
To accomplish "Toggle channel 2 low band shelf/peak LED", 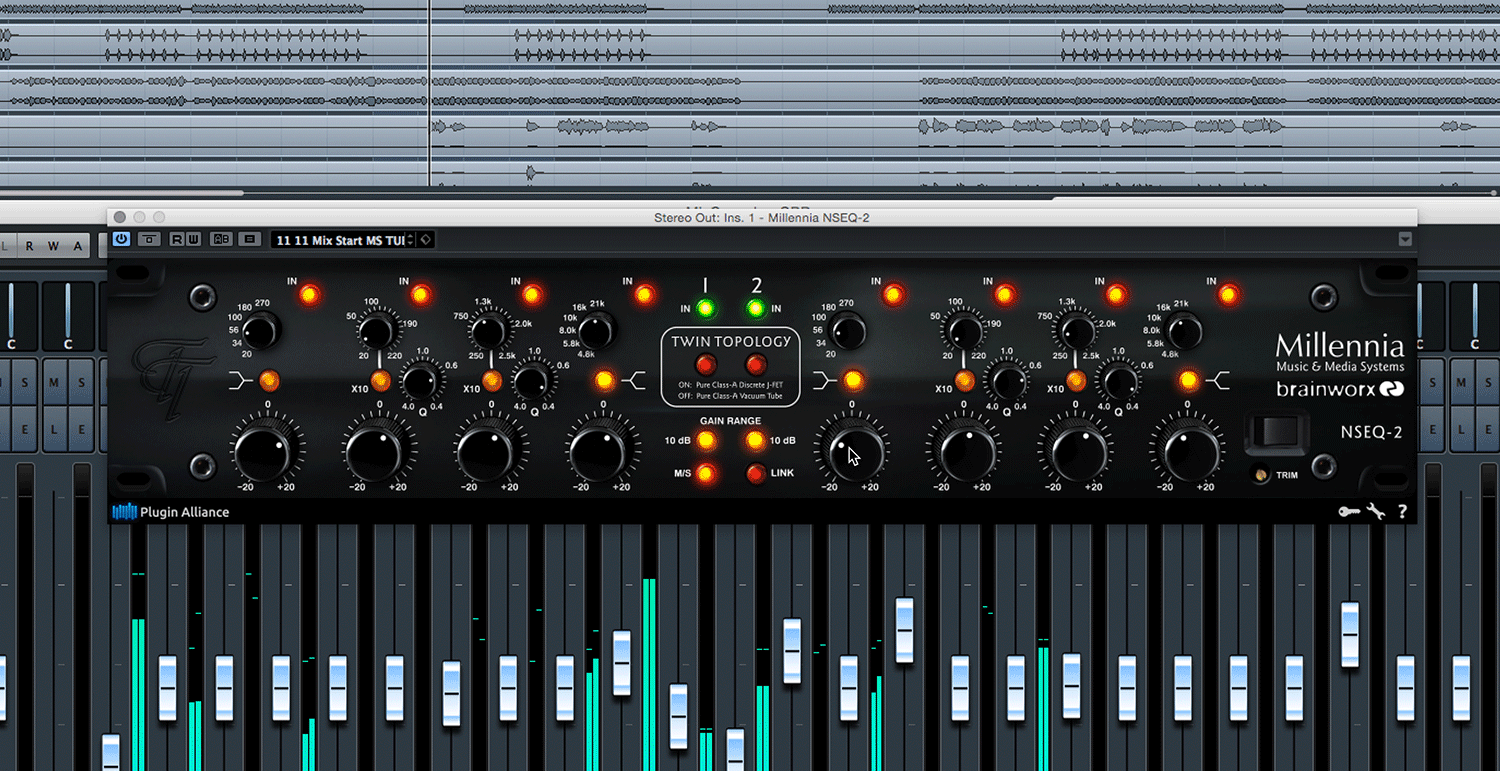I will 852,380.
